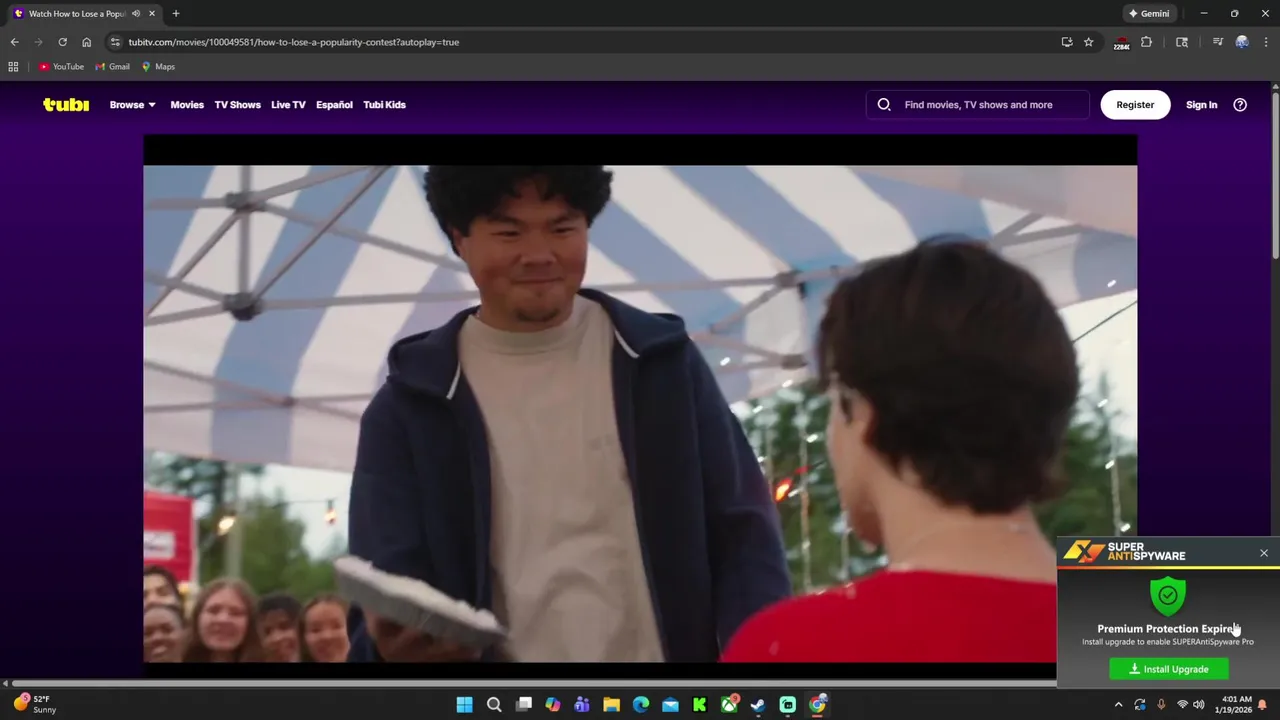Open the Extensions puzzle icon
The image size is (1280, 720).
click(1147, 42)
